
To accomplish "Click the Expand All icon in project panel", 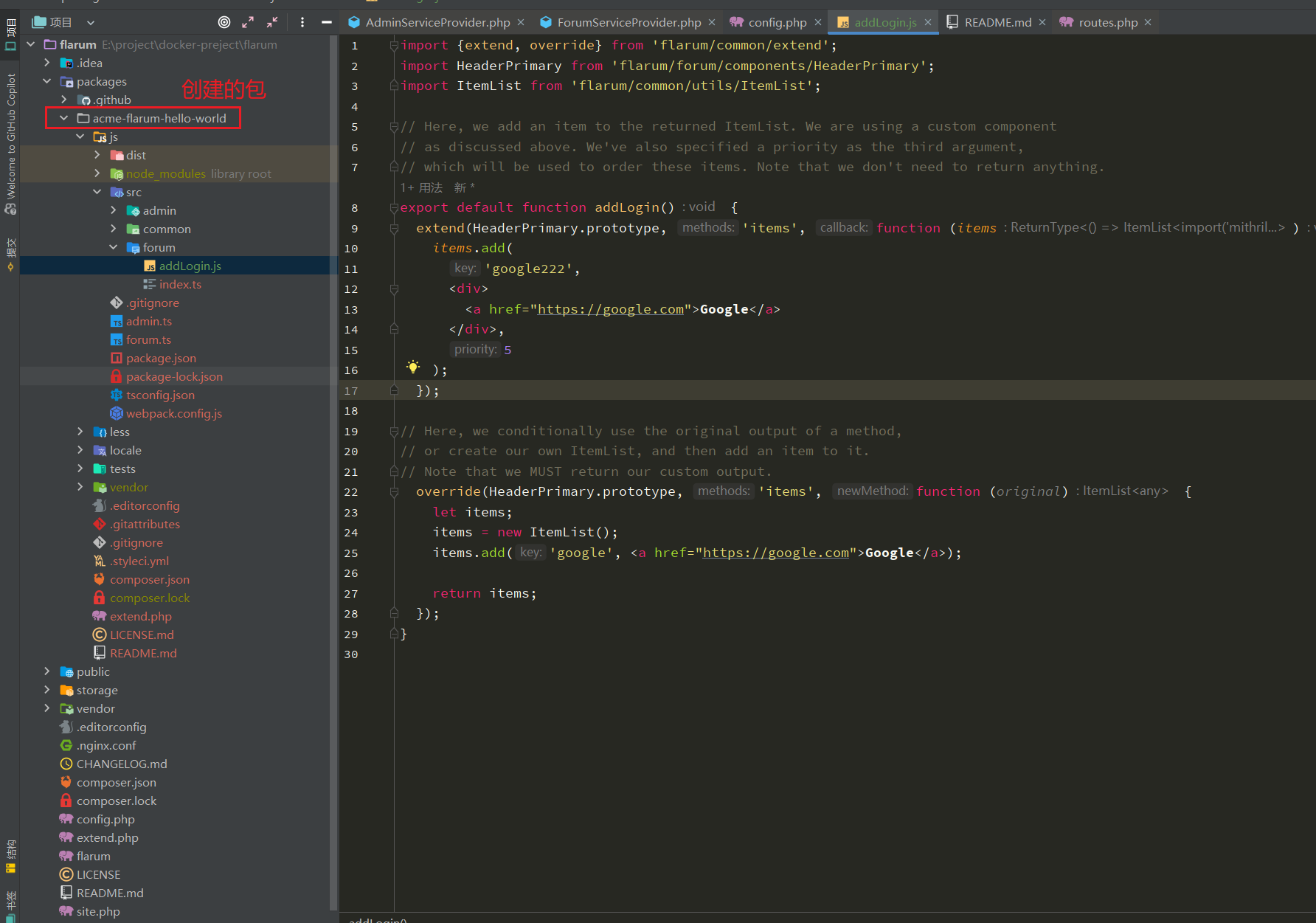I will click(x=248, y=22).
